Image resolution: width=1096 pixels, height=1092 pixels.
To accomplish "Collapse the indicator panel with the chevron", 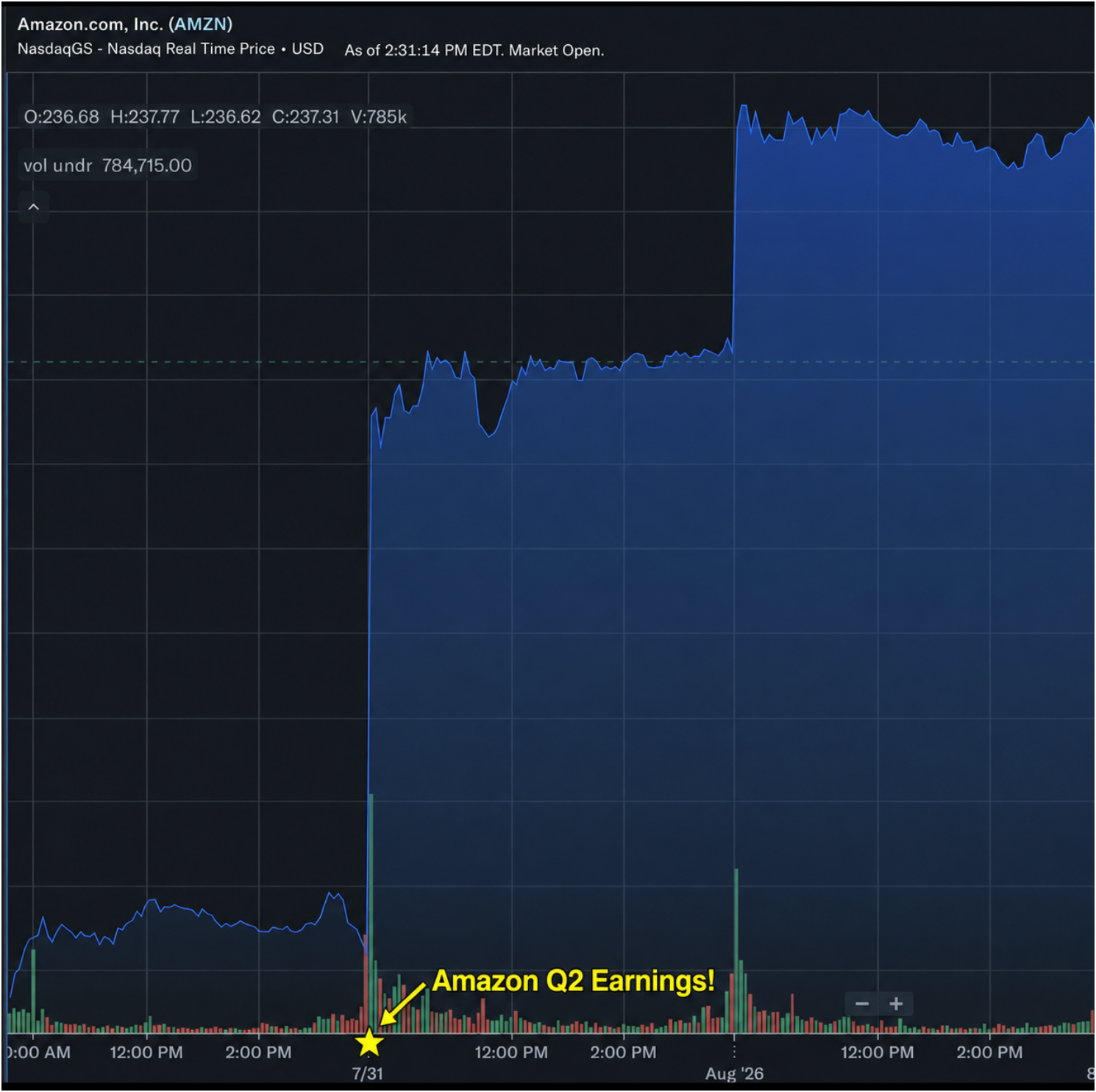I will coord(33,207).
